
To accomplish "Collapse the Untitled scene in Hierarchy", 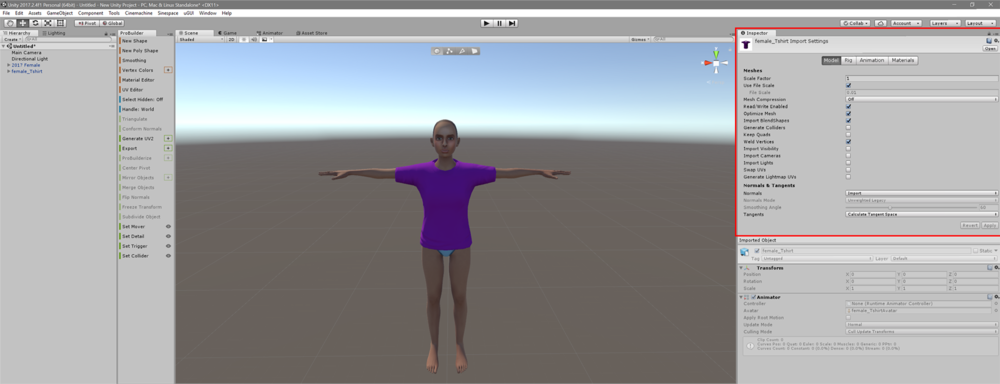I will coord(3,46).
